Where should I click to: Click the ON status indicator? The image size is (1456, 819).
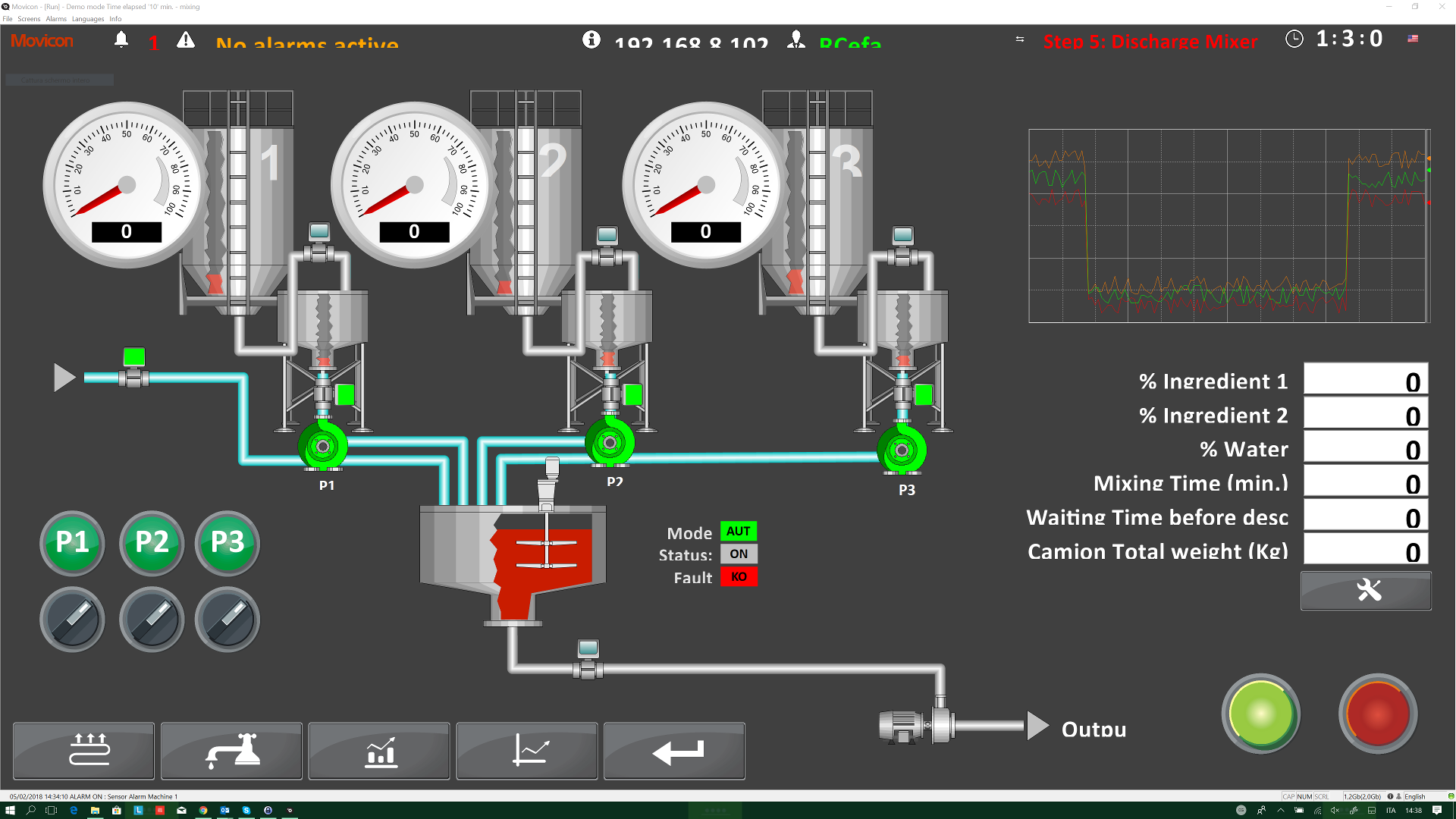(x=739, y=554)
